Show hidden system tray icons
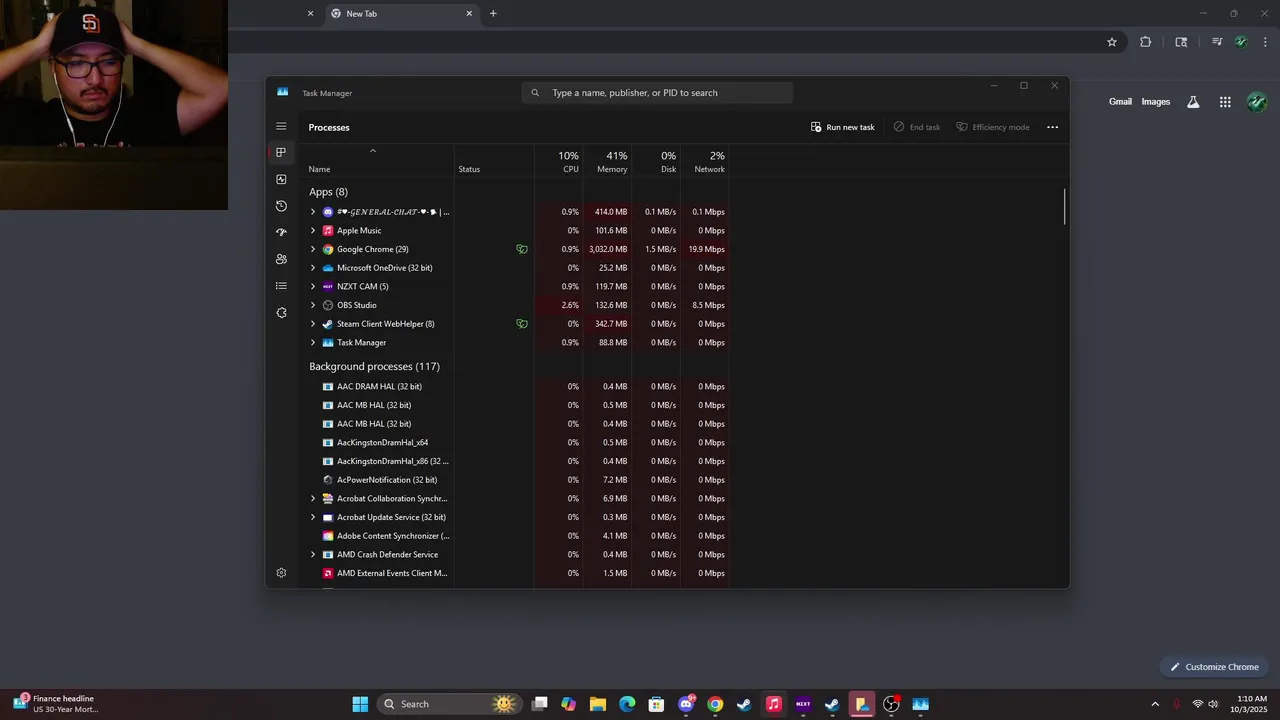The width and height of the screenshot is (1280, 720). pos(1155,704)
